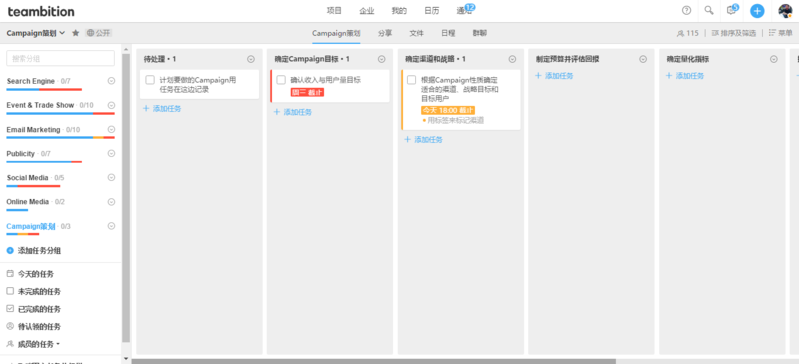Open 确定渠道和战略 column options menu
This screenshot has width=799, height=364.
coord(513,59)
